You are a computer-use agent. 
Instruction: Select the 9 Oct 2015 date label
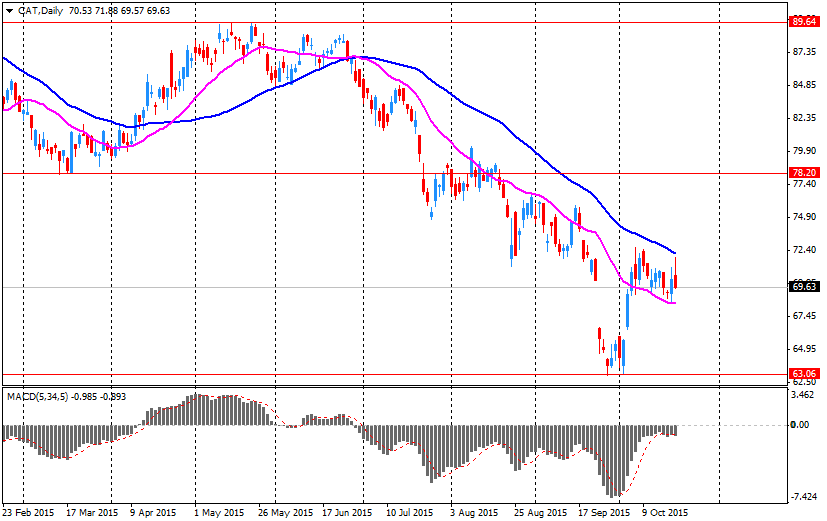coord(665,513)
